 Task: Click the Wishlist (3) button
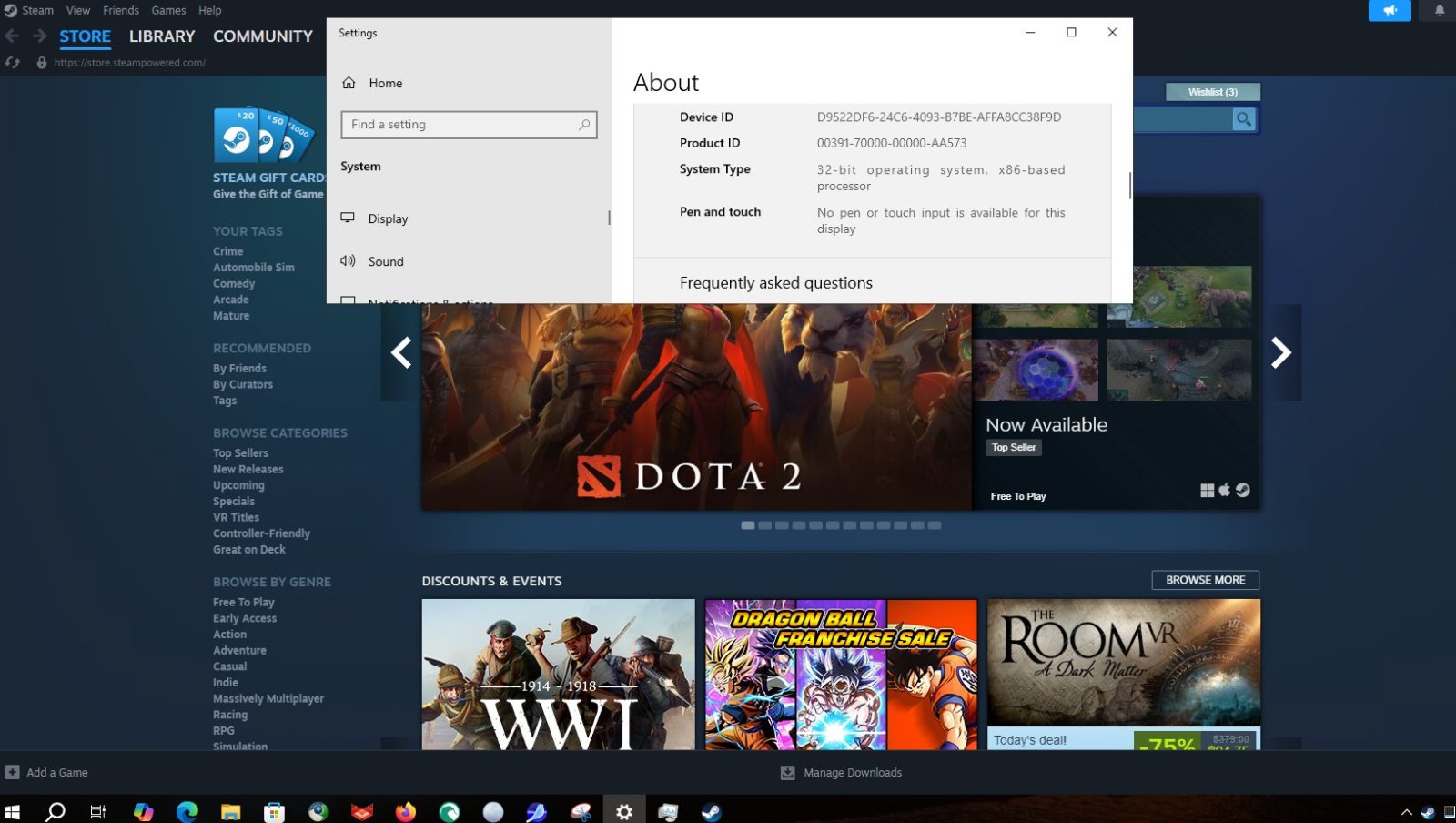[1213, 92]
